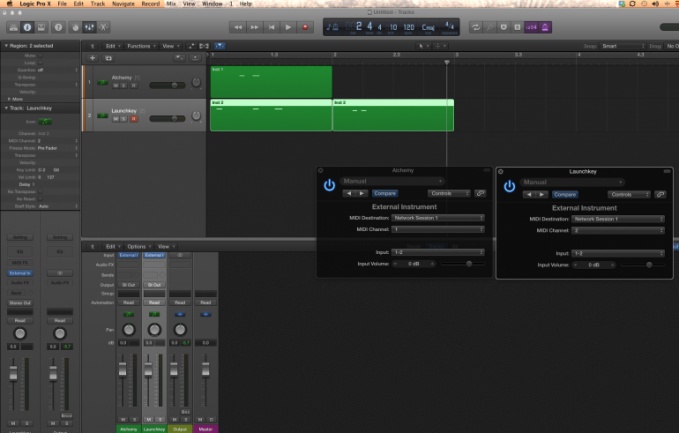
Task: Open MIDI Channel dropdown in Launchkey window
Action: tap(617, 229)
